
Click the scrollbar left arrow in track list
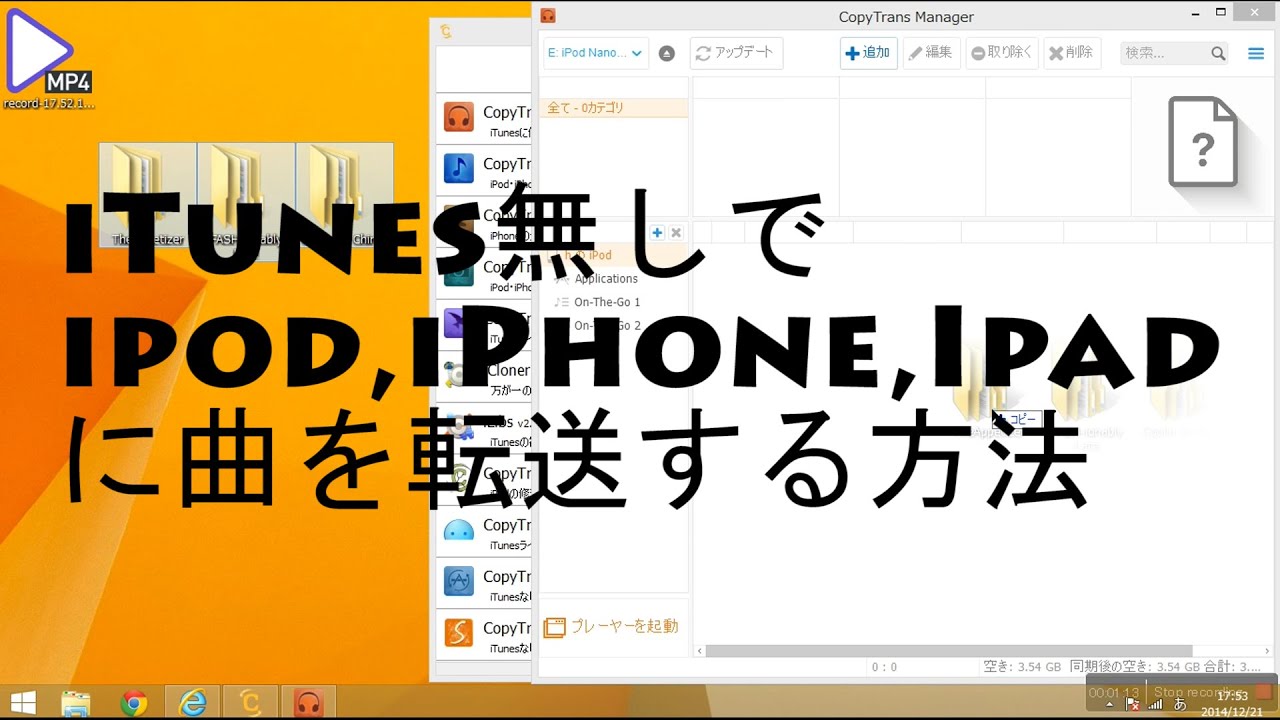tap(700, 651)
